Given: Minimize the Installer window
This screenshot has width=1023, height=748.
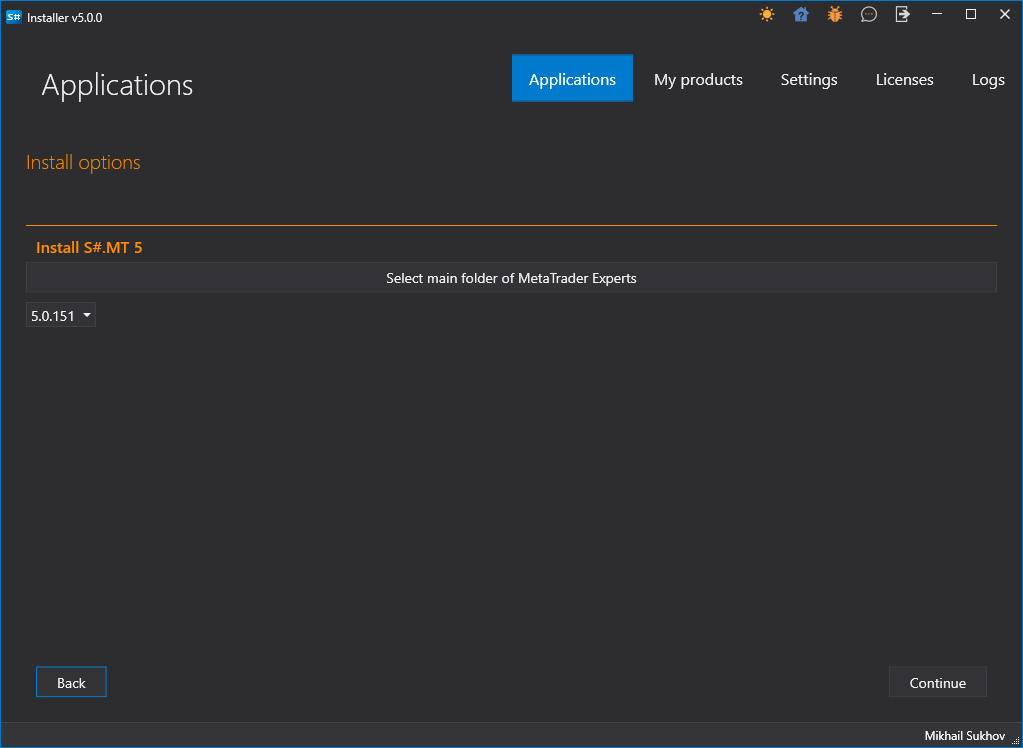Looking at the screenshot, I should pos(938,14).
